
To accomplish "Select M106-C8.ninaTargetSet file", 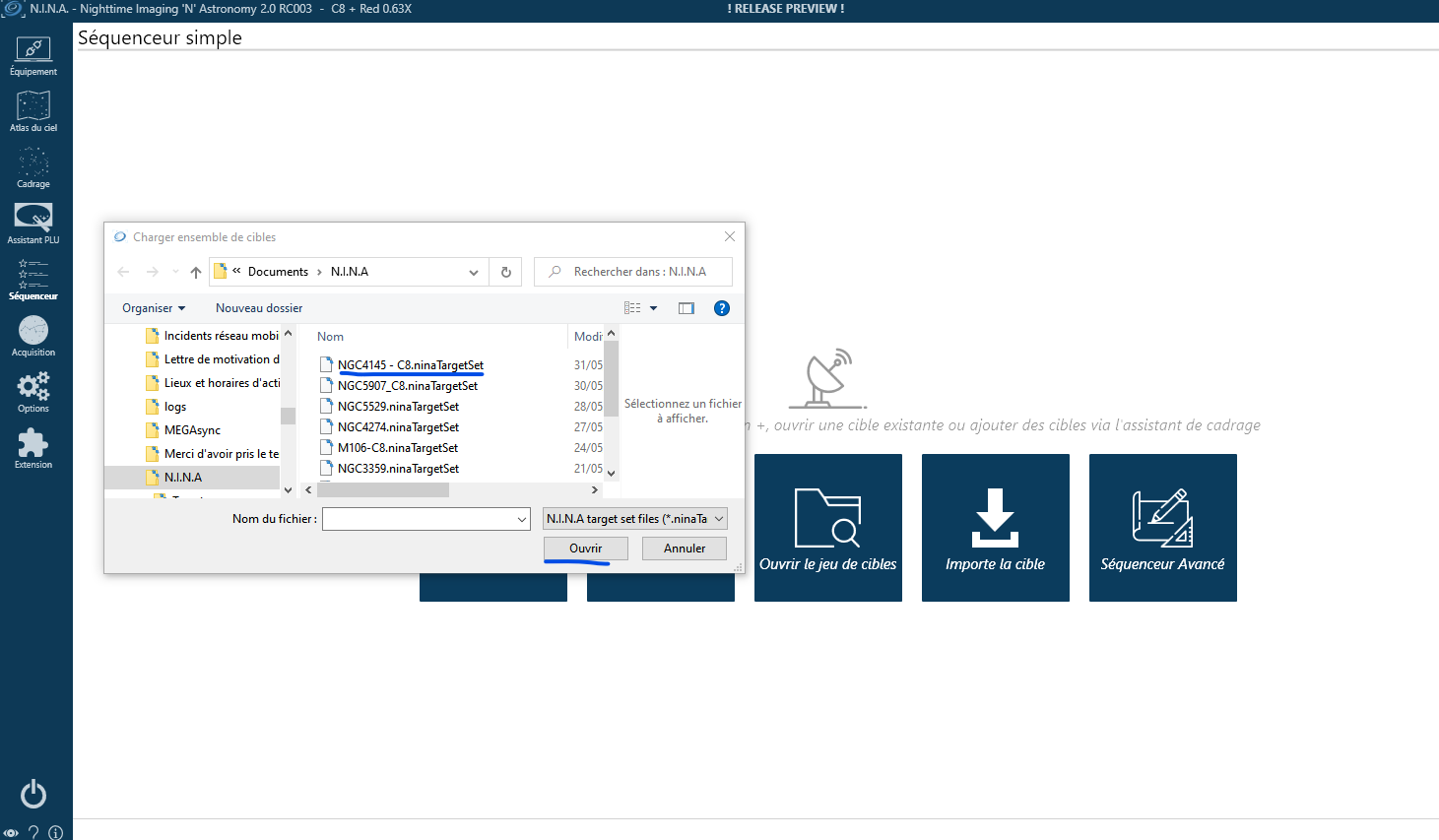I will coord(398,448).
